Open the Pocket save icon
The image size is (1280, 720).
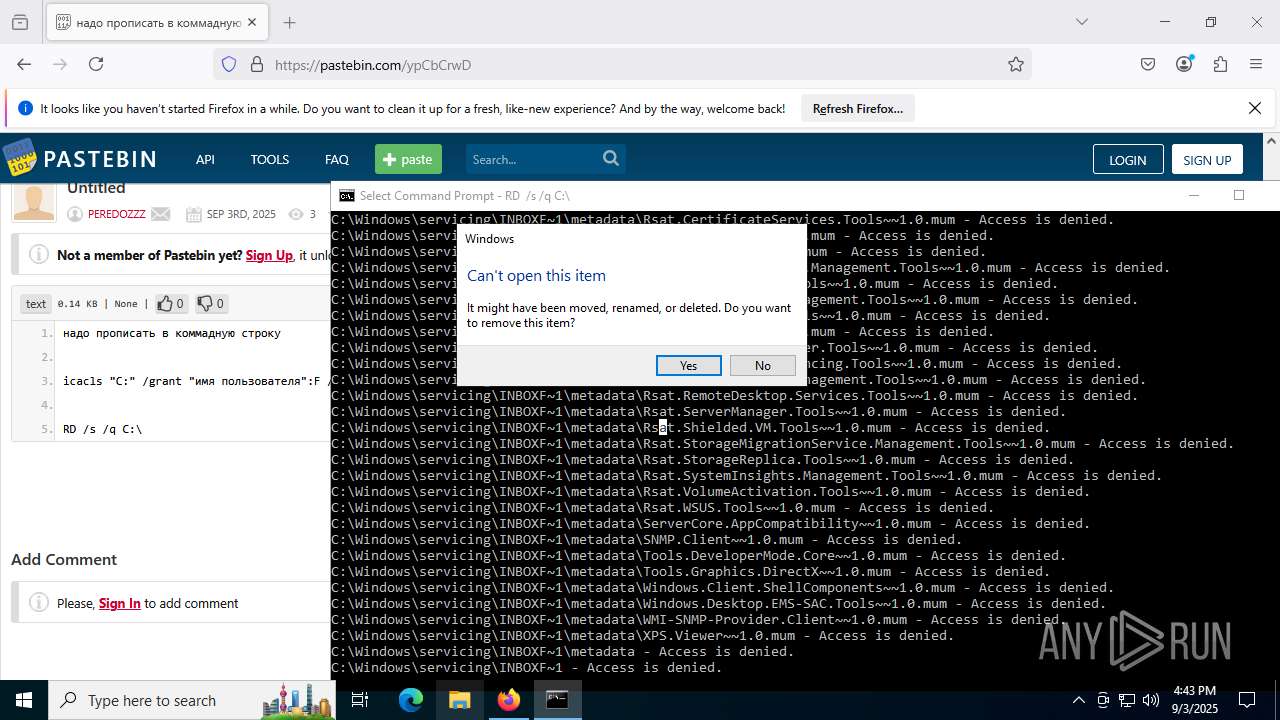[x=1148, y=64]
